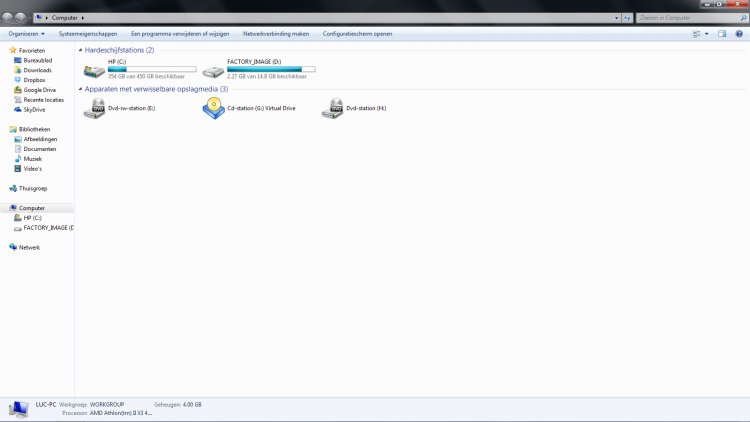This screenshot has height=422, width=750.
Task: Open Dvd-station (H:) drive
Action: 332,109
